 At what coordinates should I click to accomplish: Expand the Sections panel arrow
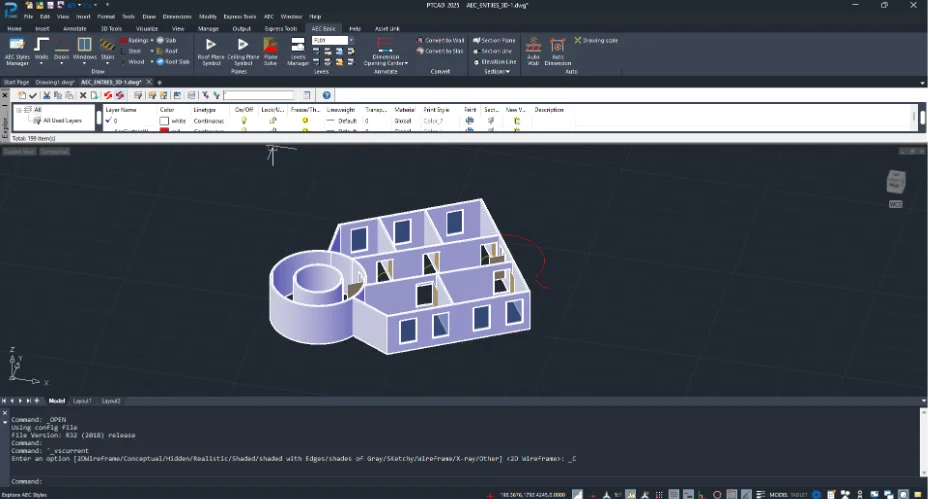coord(508,72)
